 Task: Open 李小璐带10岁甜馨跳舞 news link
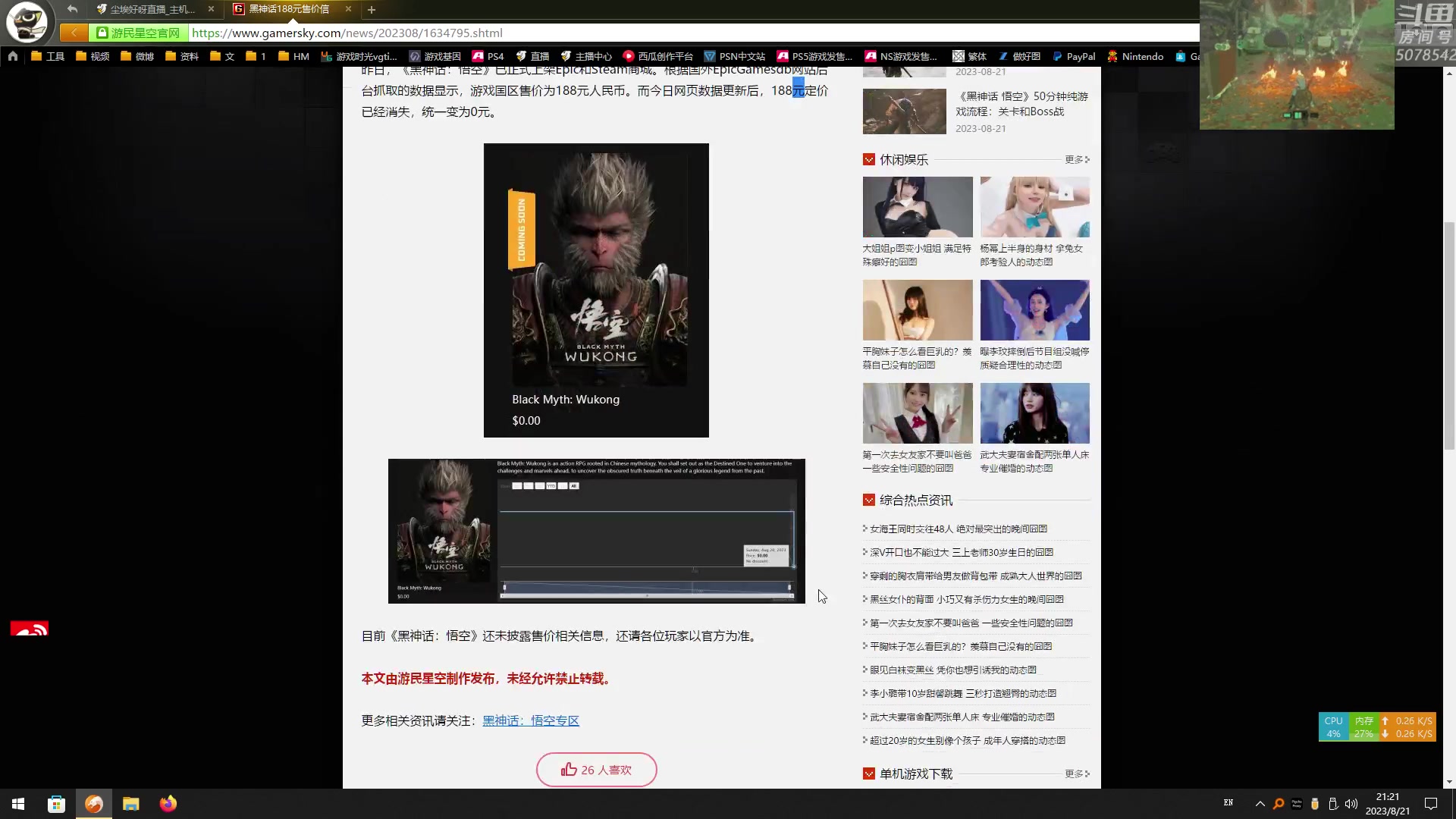(963, 693)
